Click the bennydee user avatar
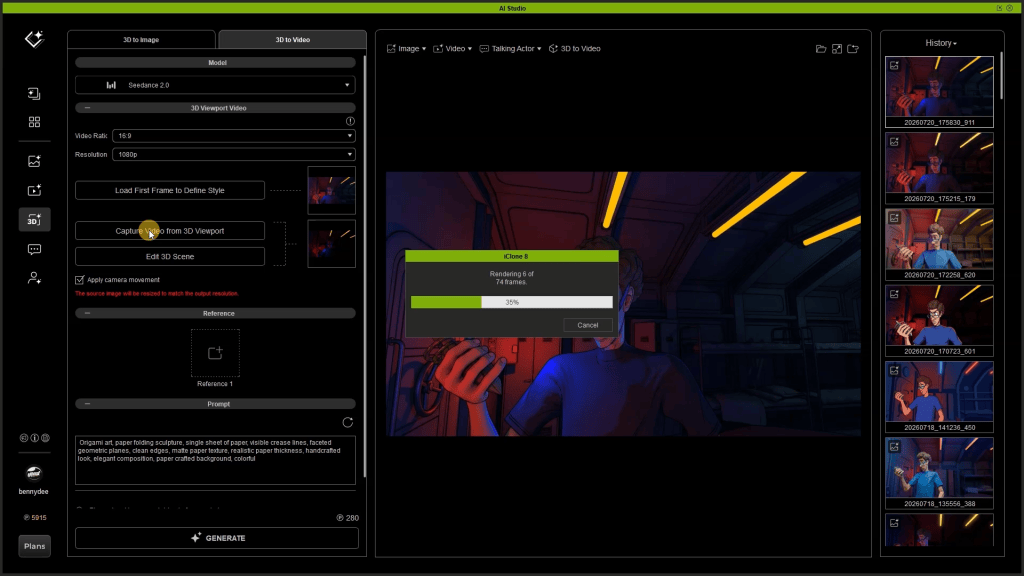1024x576 pixels. pos(34,472)
